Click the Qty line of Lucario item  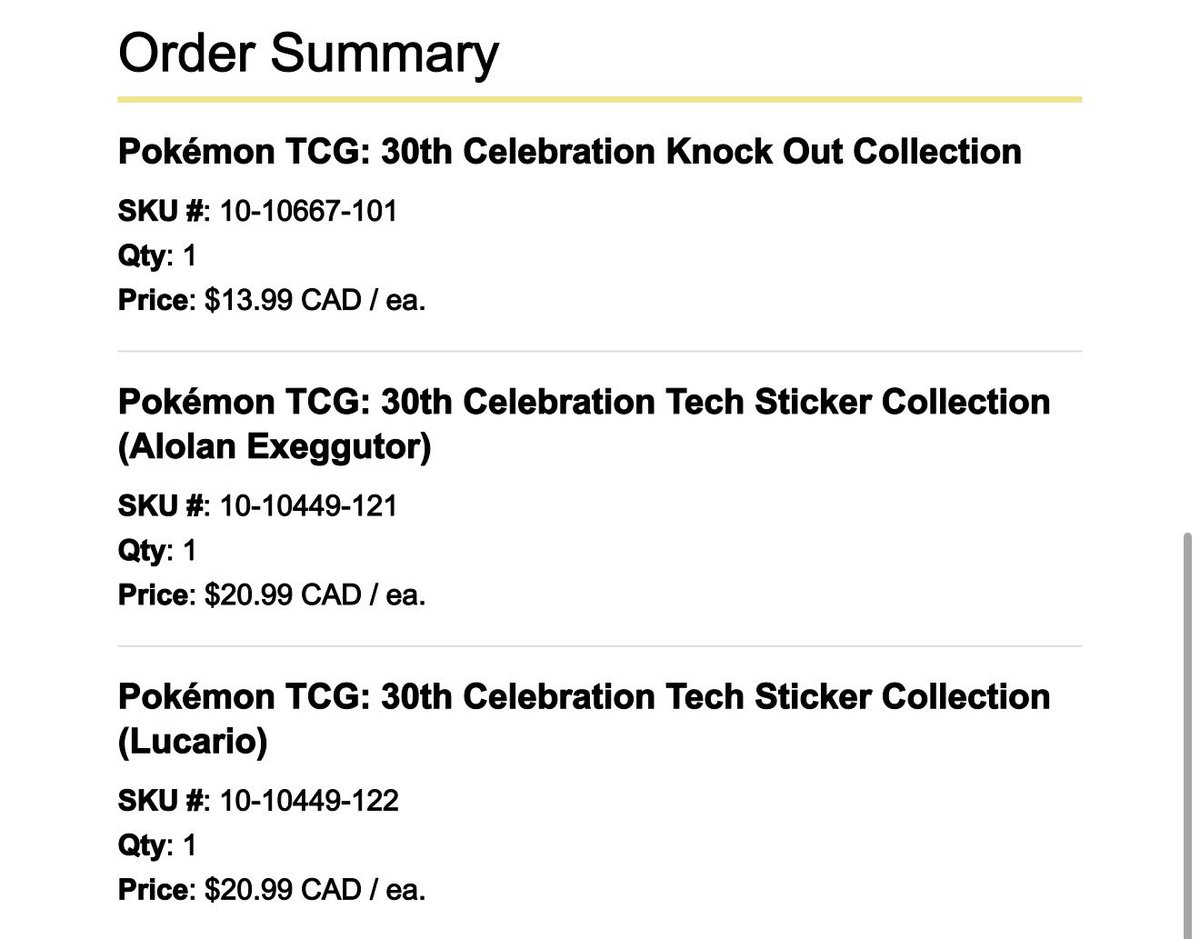point(157,845)
